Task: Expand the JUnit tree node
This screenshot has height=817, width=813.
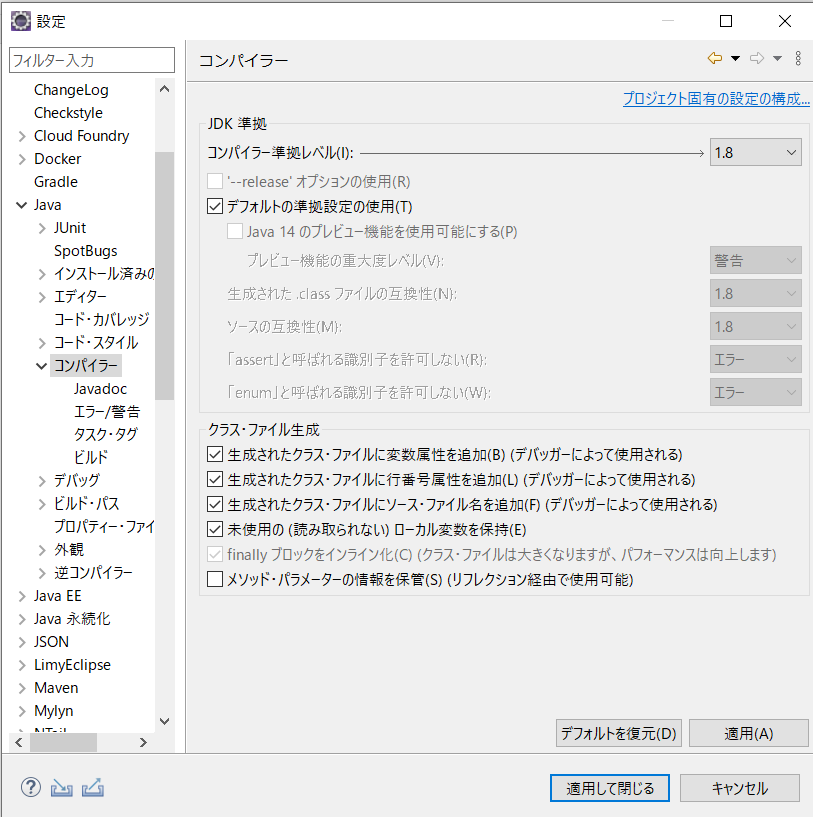Action: tap(42, 228)
